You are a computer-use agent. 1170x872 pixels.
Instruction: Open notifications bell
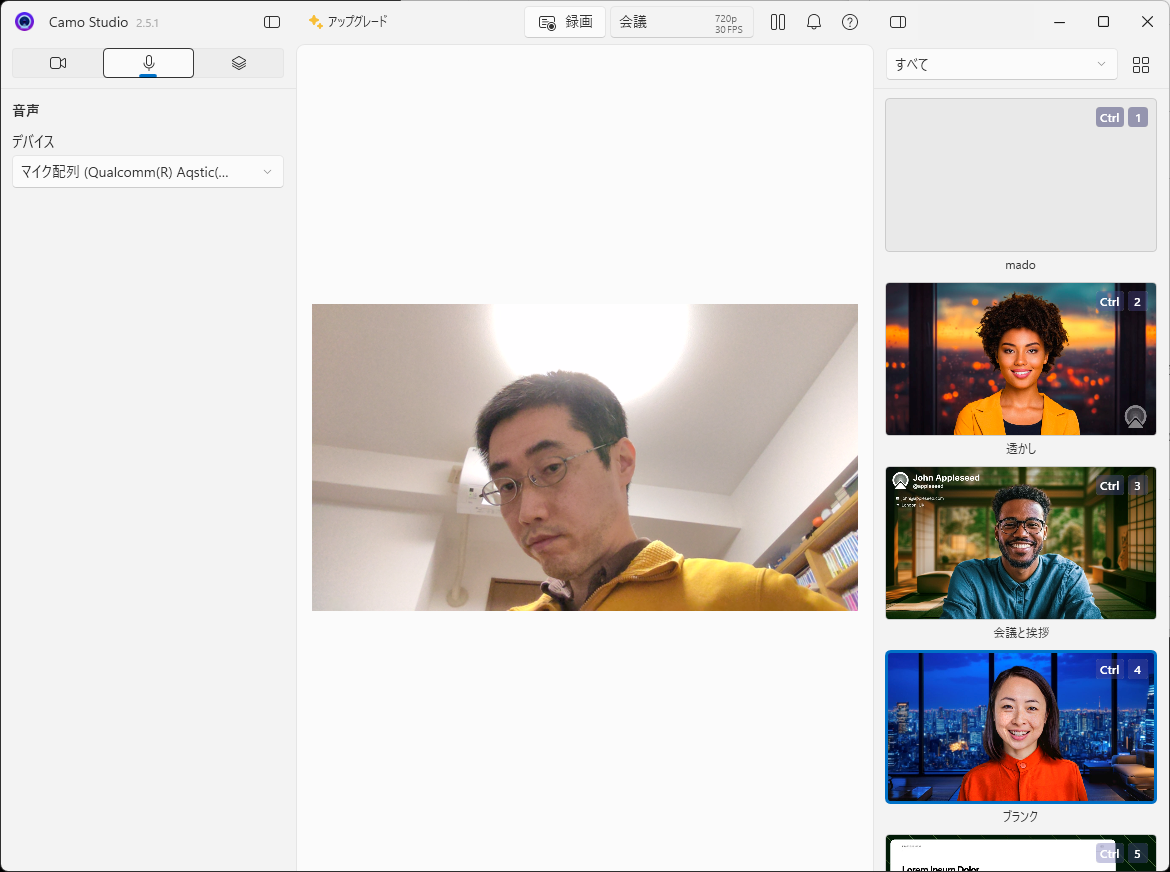814,22
